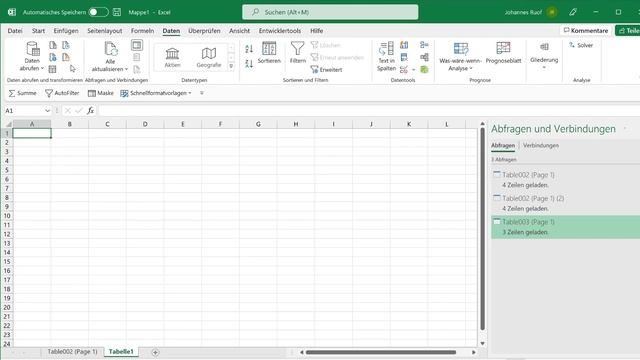Import data from Text/CSV file icon
The height and width of the screenshot is (360, 640).
click(x=53, y=45)
